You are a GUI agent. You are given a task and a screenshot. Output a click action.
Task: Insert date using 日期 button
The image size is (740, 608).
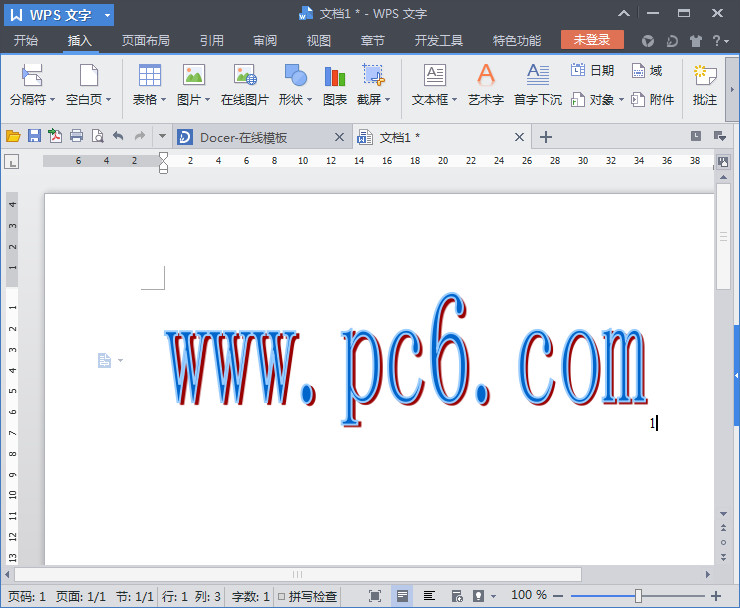[x=592, y=71]
